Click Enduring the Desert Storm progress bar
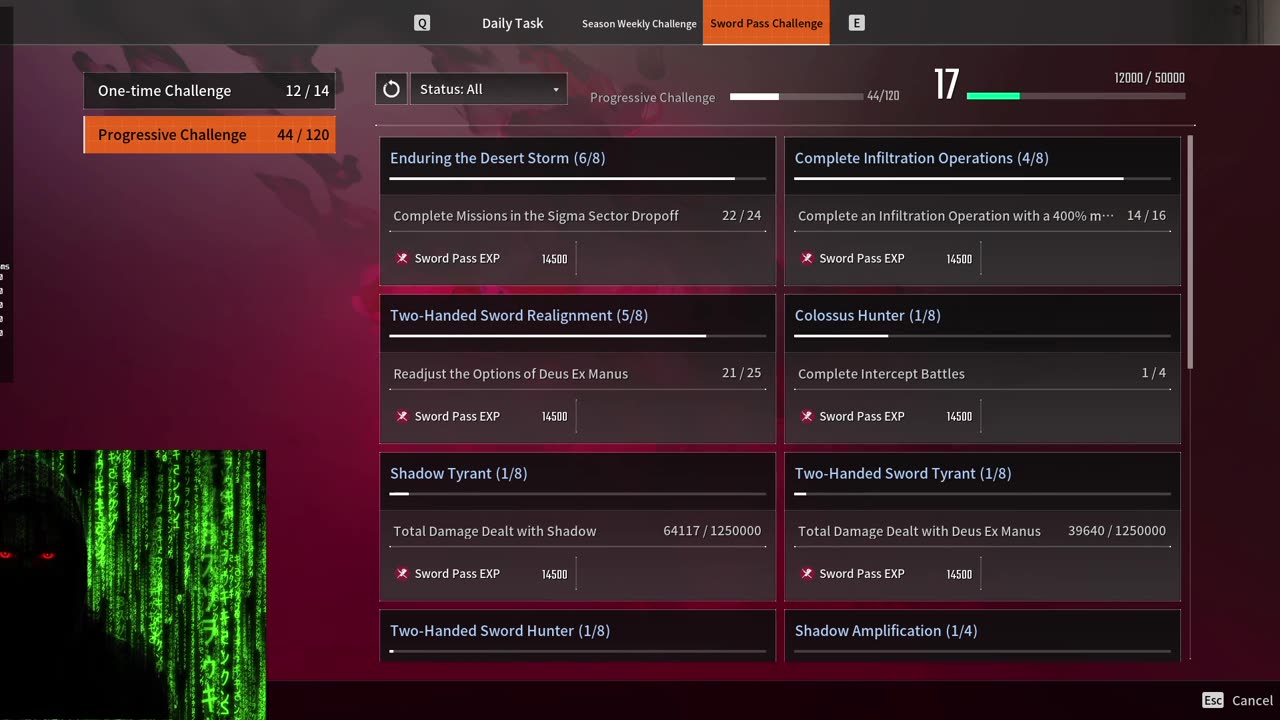 pyautogui.click(x=578, y=179)
